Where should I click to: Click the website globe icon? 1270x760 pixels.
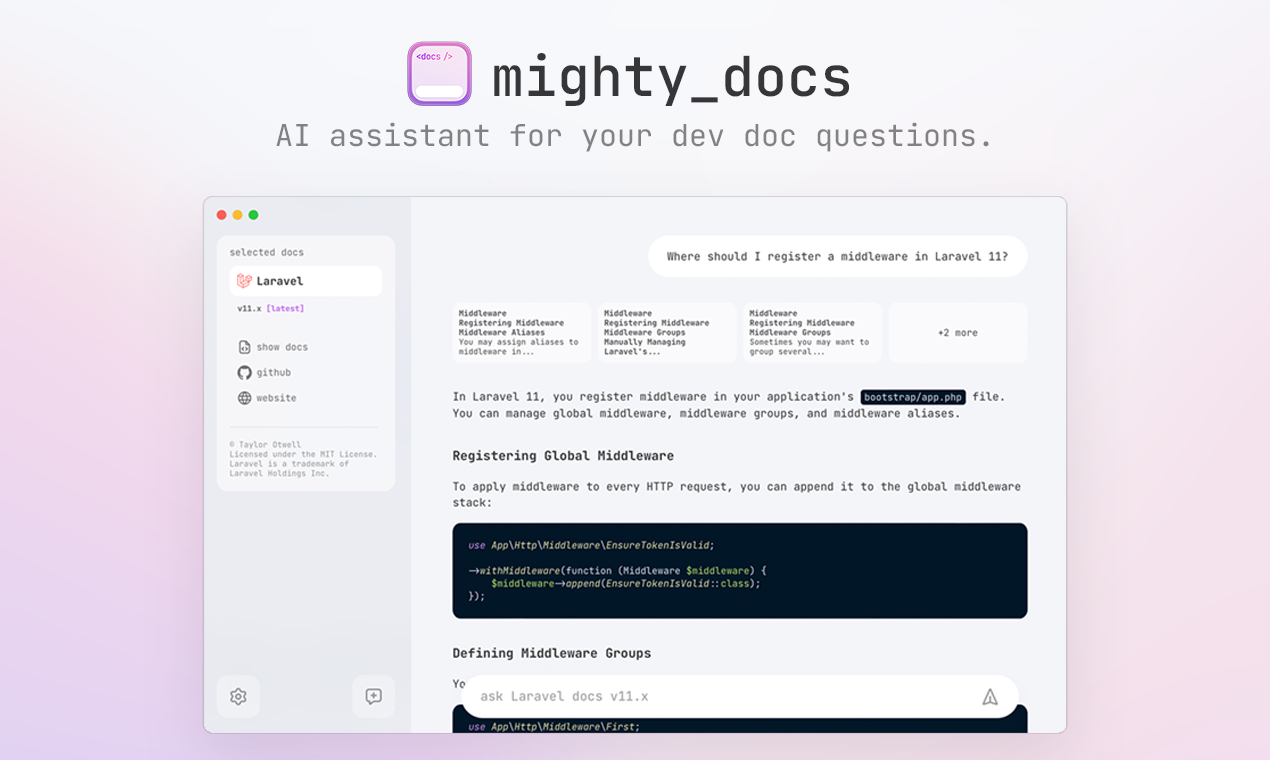(x=244, y=398)
